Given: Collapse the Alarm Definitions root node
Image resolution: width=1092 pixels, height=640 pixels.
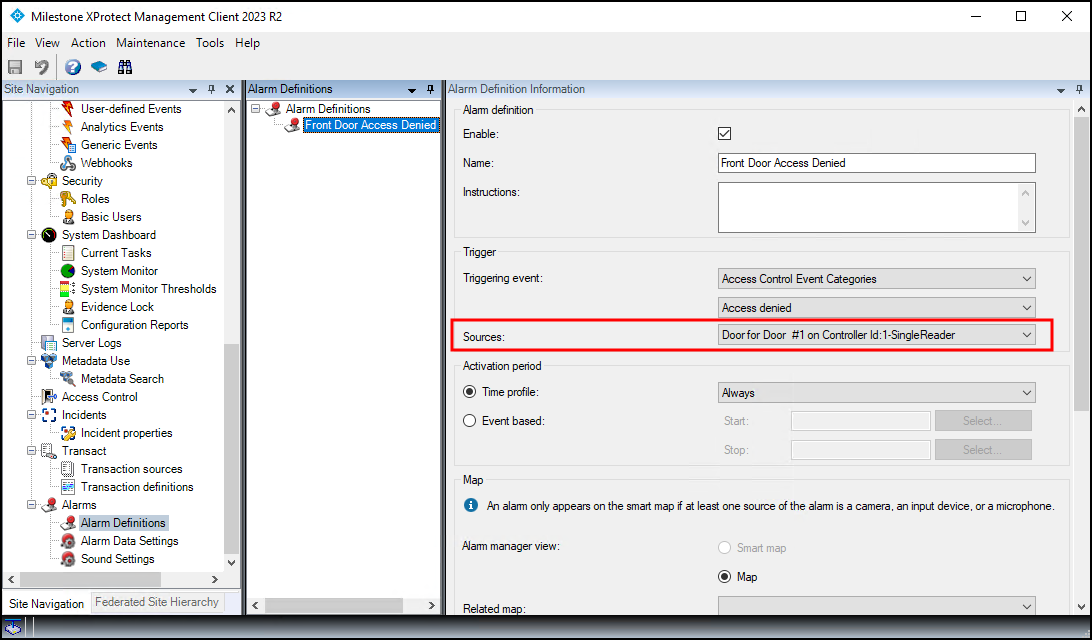Looking at the screenshot, I should pos(256,109).
